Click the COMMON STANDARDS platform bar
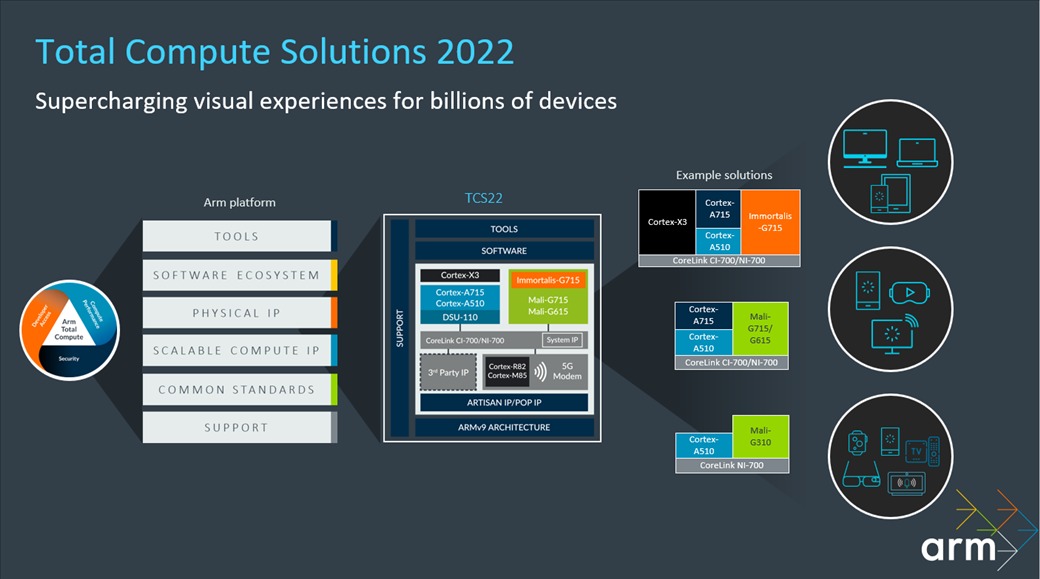1040x579 pixels. point(237,389)
